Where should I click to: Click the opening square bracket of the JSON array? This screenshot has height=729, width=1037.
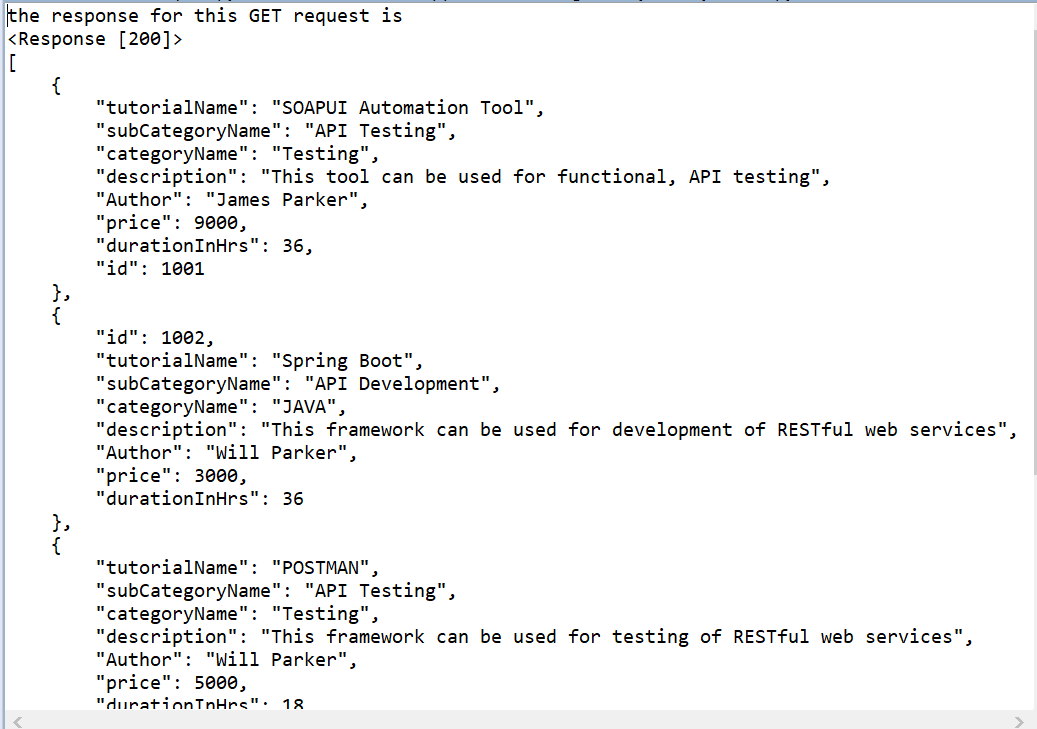(12, 63)
